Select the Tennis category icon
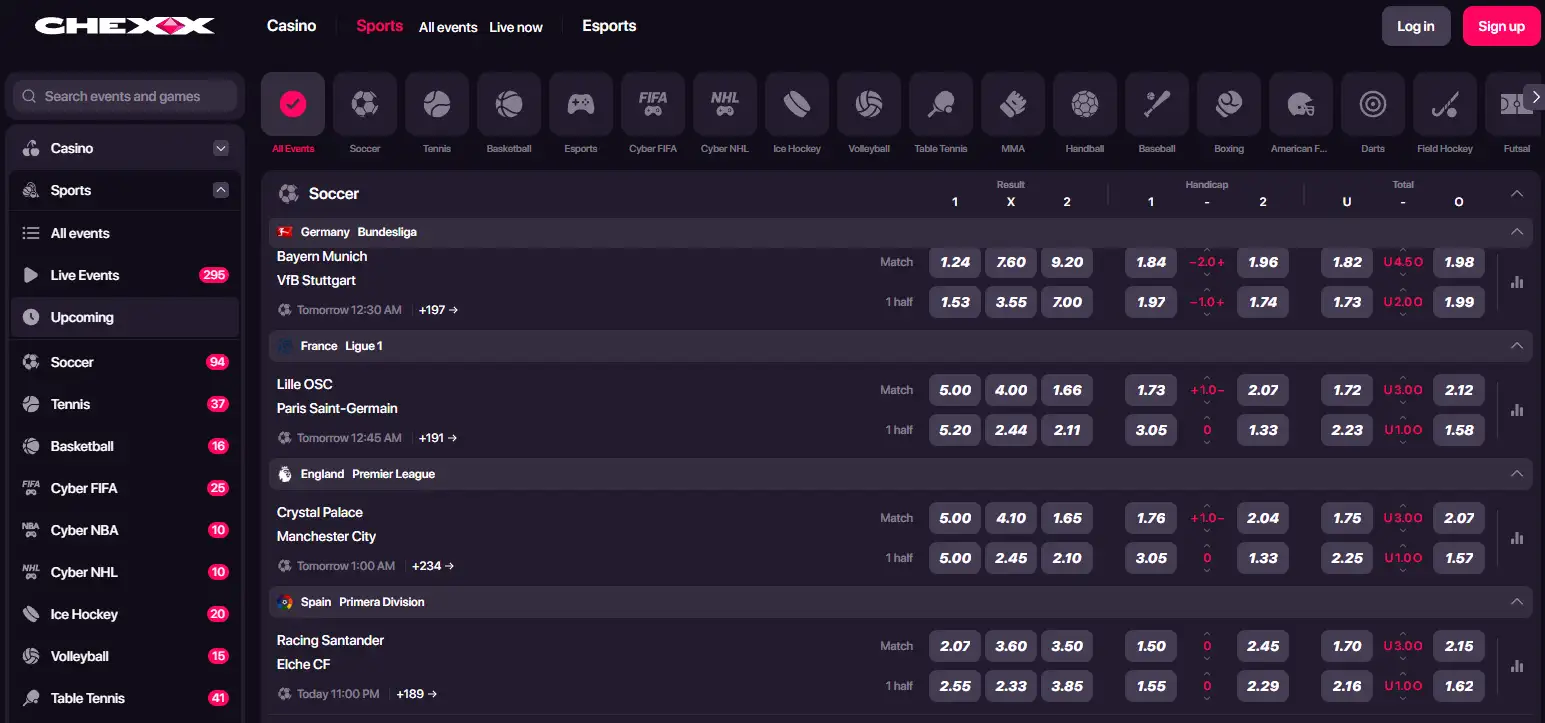 437,104
